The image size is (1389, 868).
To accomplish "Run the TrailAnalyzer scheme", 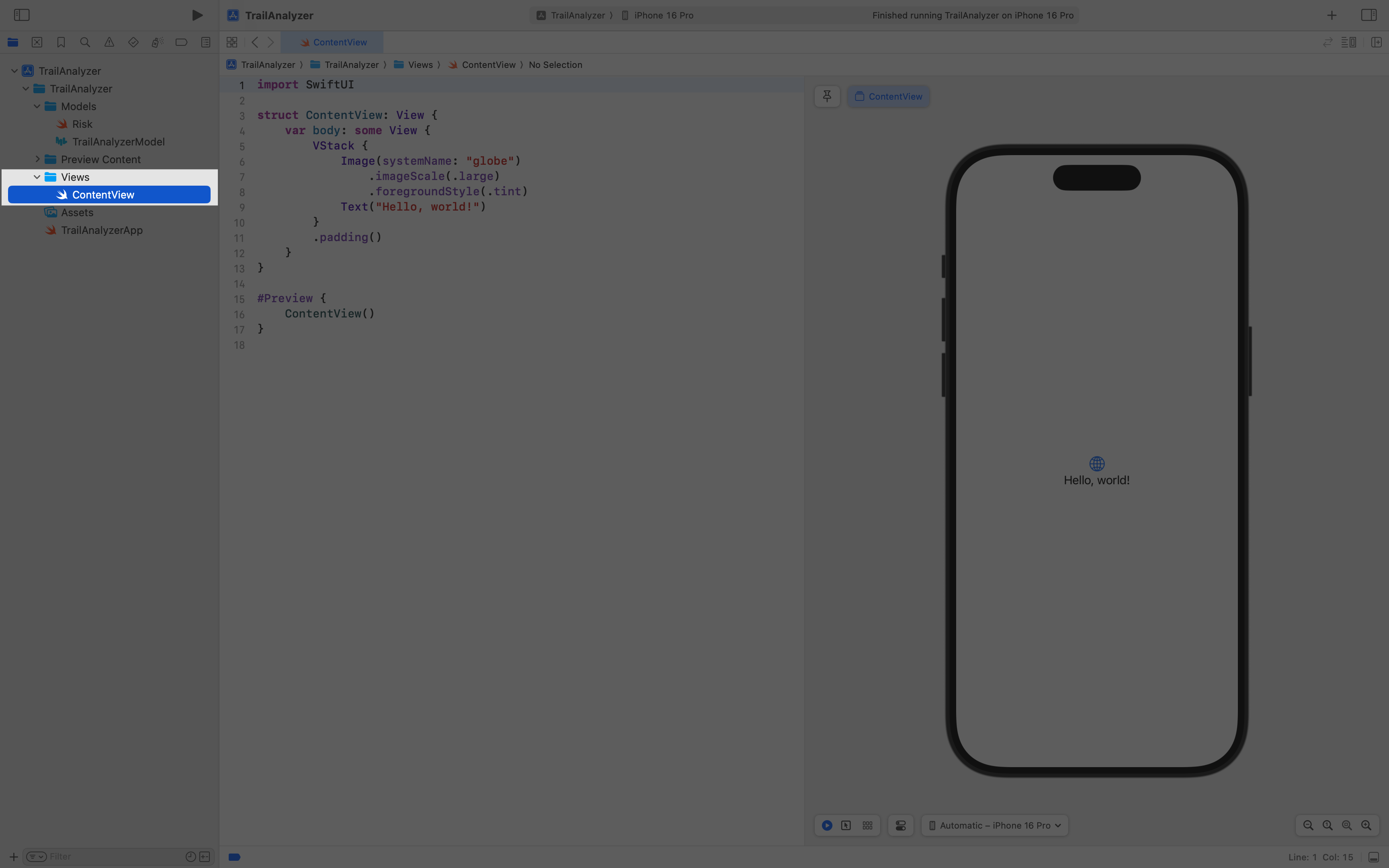I will coord(197,15).
